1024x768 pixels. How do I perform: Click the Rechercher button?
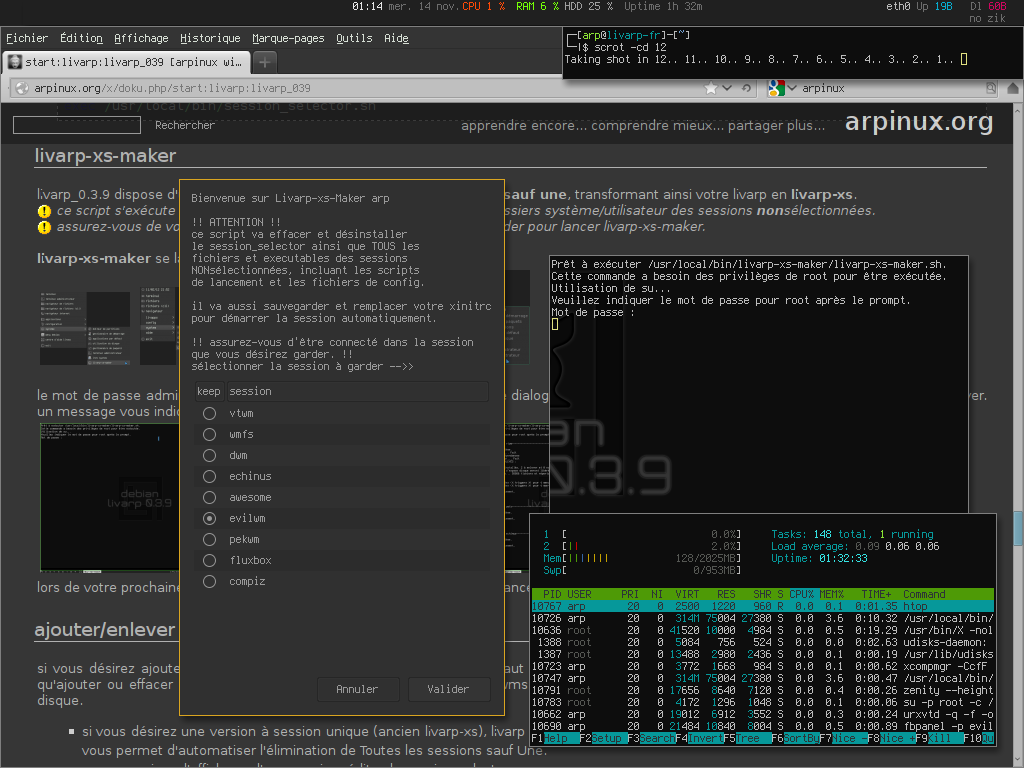[185, 125]
